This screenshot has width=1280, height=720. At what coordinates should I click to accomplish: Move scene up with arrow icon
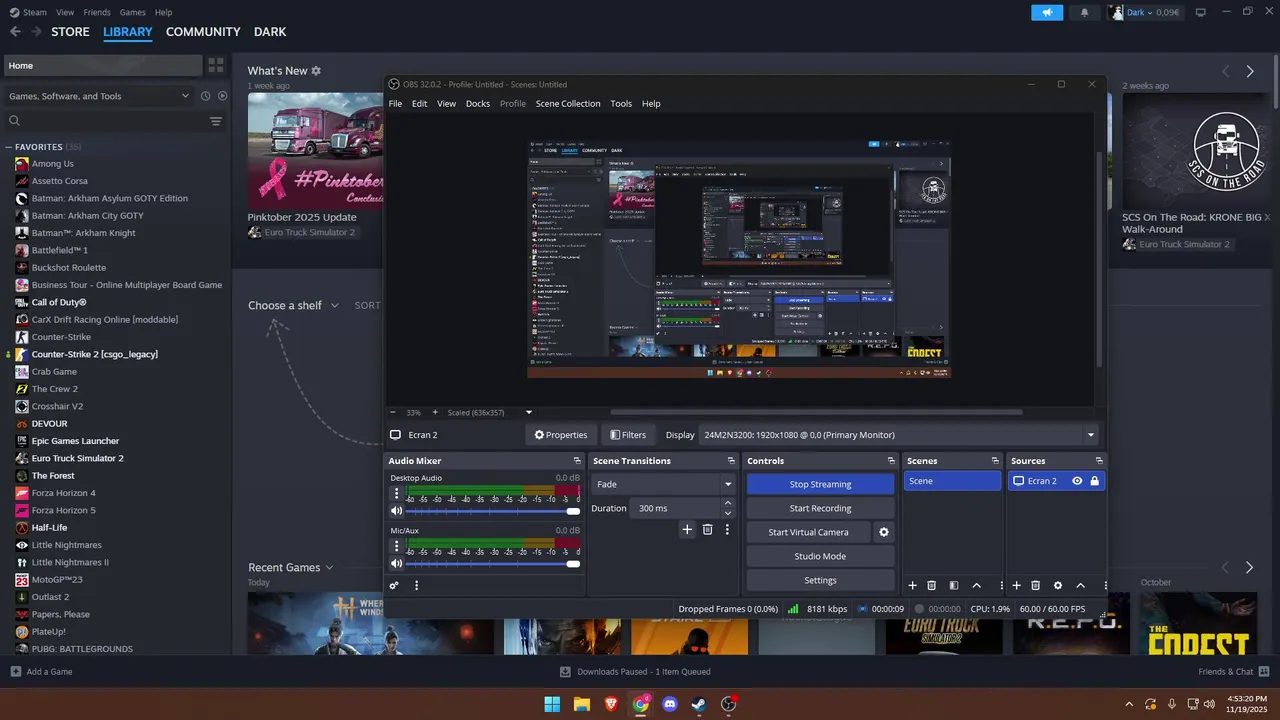[976, 585]
